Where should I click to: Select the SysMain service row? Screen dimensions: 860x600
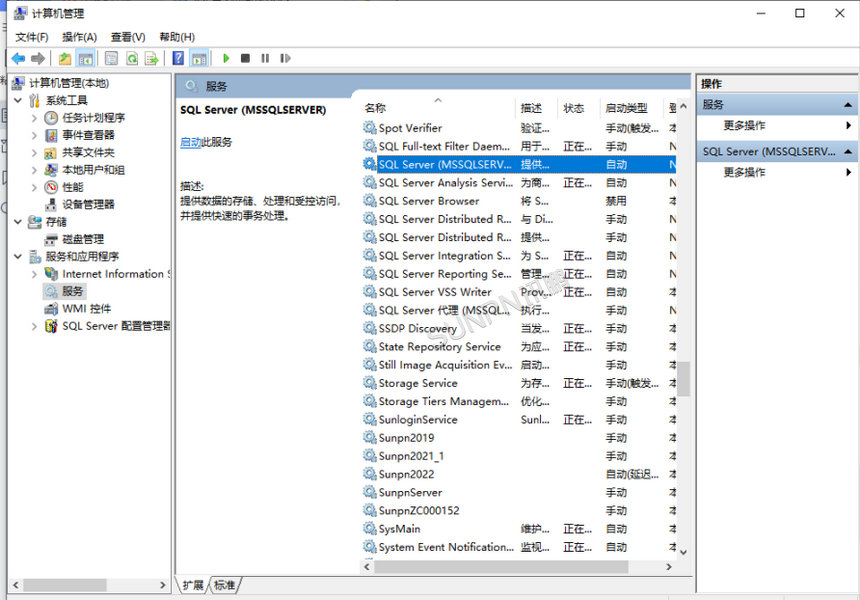click(519, 529)
